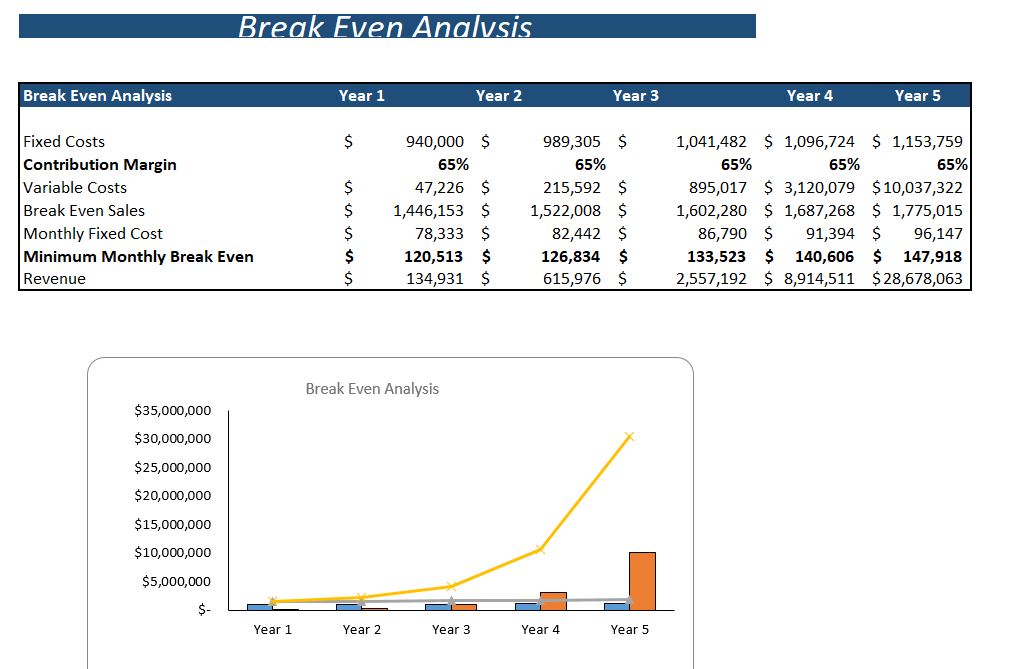Select the Monthly Fixed Cost row label
Image resolution: width=1014 pixels, height=669 pixels.
click(x=91, y=233)
